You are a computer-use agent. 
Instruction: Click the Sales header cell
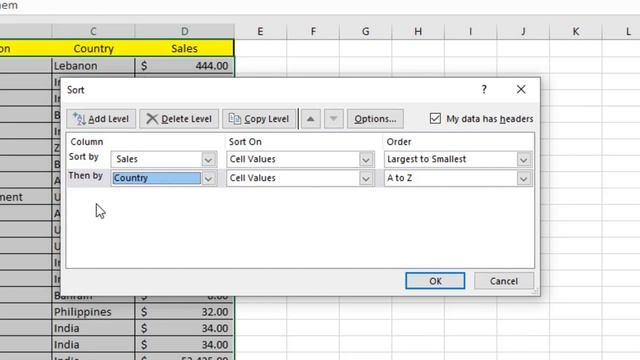(x=184, y=49)
